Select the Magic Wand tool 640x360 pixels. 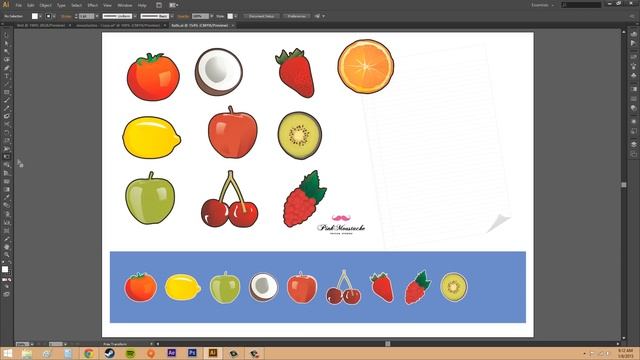(6, 52)
